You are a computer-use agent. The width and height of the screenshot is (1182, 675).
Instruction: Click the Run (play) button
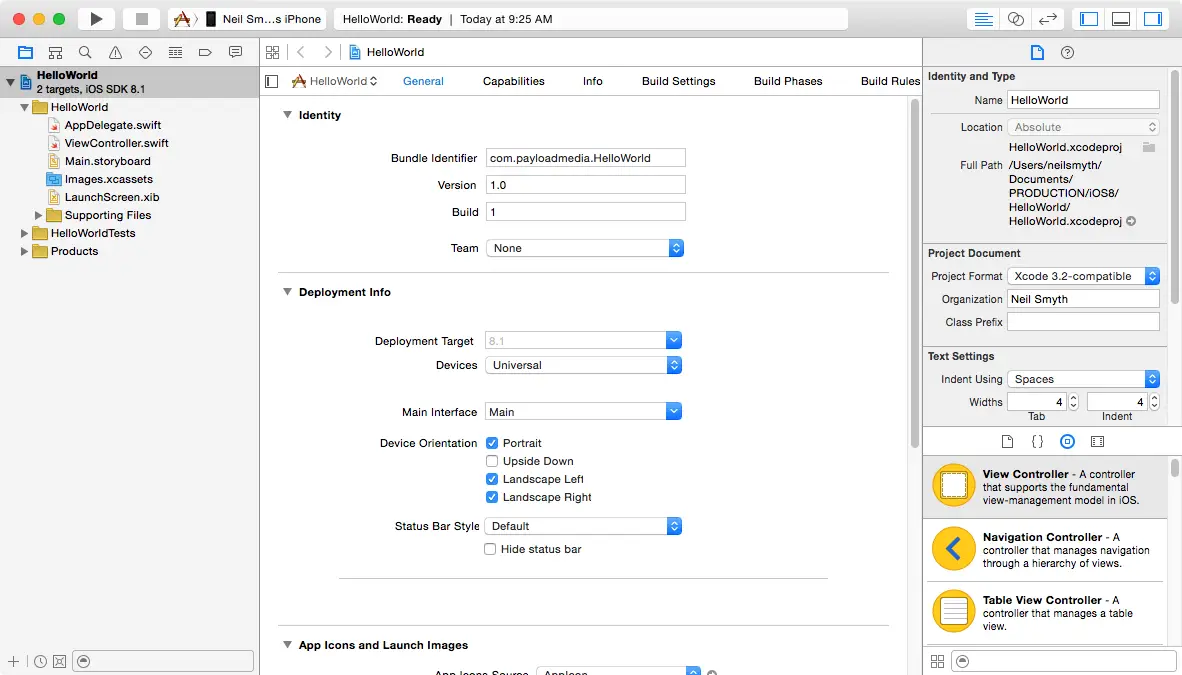pyautogui.click(x=96, y=19)
